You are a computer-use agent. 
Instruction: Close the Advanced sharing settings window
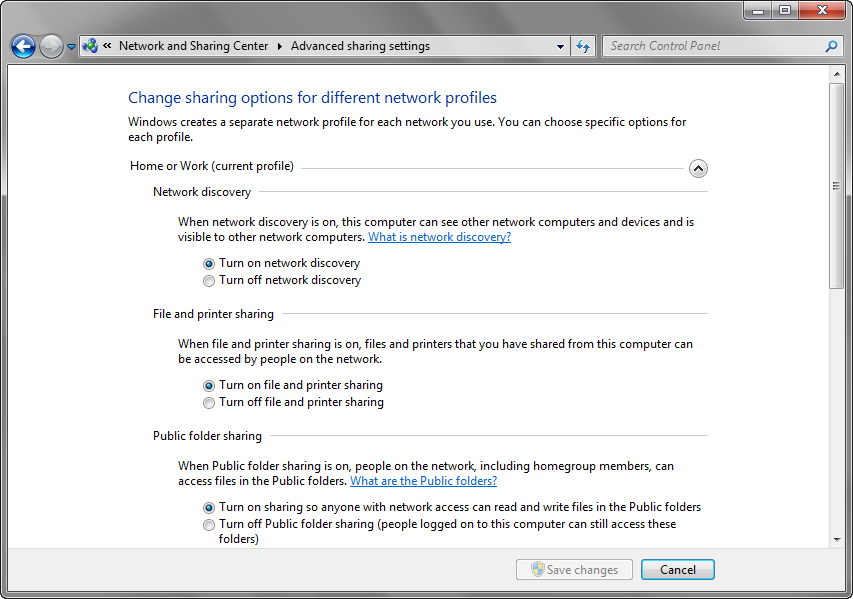[822, 10]
